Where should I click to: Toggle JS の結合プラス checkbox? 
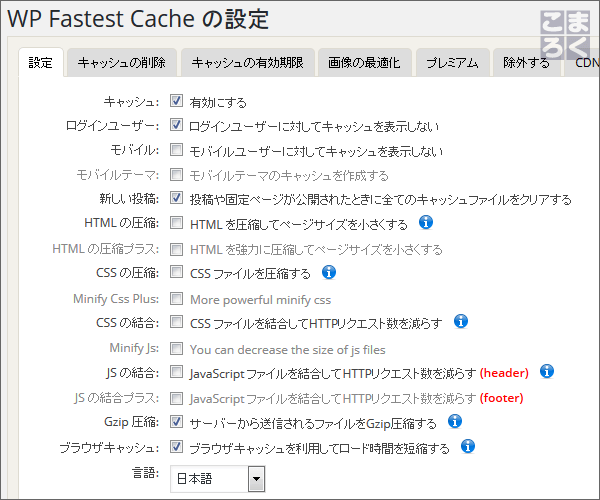coord(176,398)
